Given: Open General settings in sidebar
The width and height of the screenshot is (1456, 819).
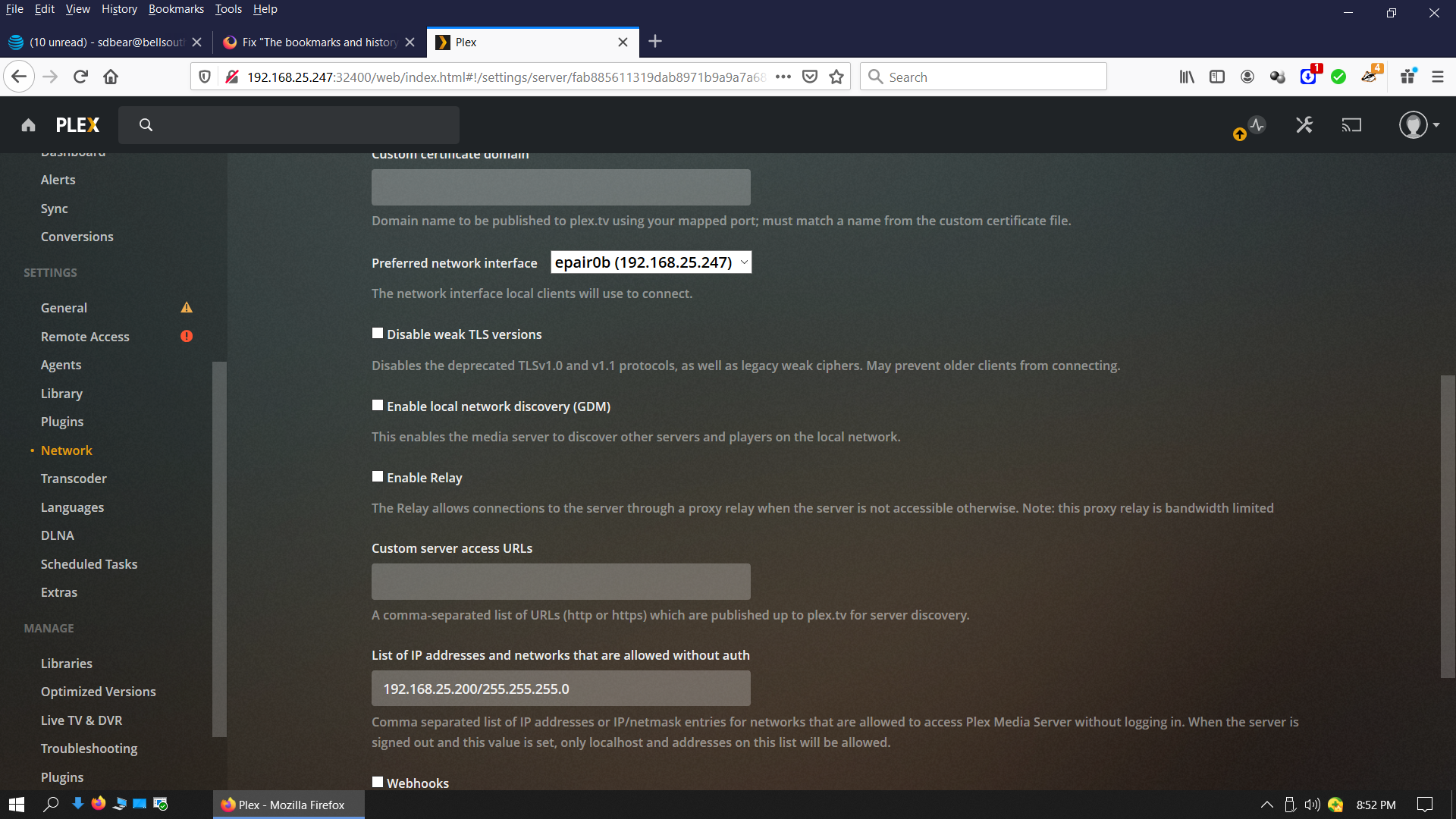Looking at the screenshot, I should [x=64, y=308].
